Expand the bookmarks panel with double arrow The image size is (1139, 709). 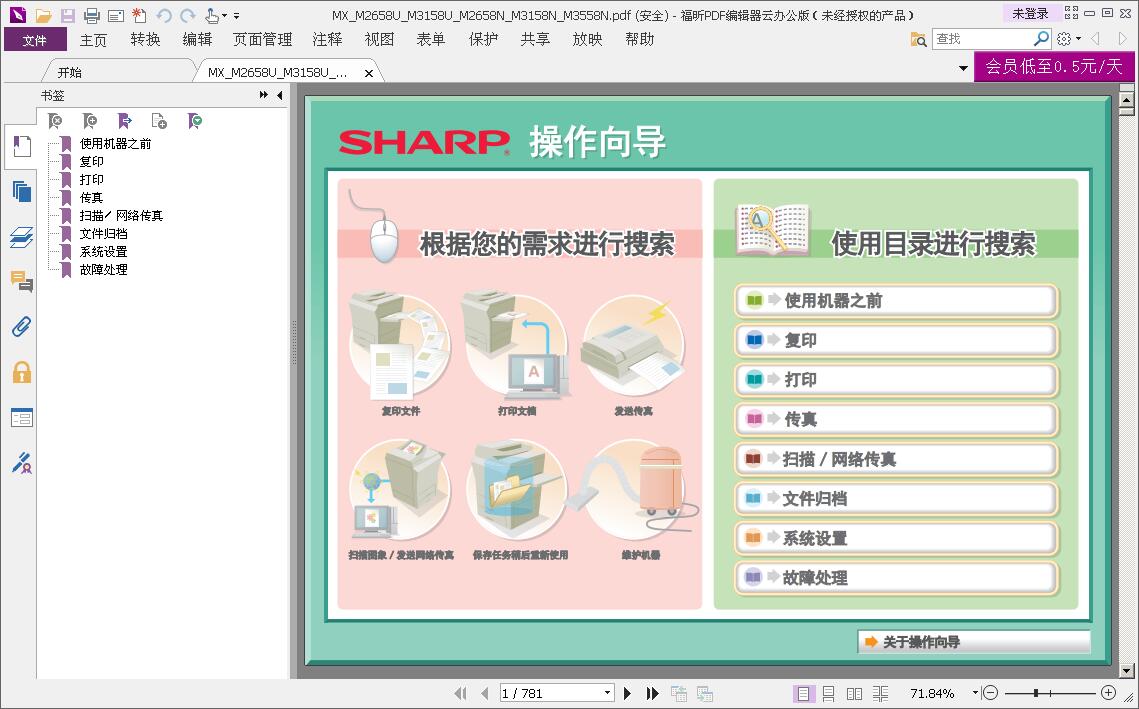pyautogui.click(x=264, y=95)
